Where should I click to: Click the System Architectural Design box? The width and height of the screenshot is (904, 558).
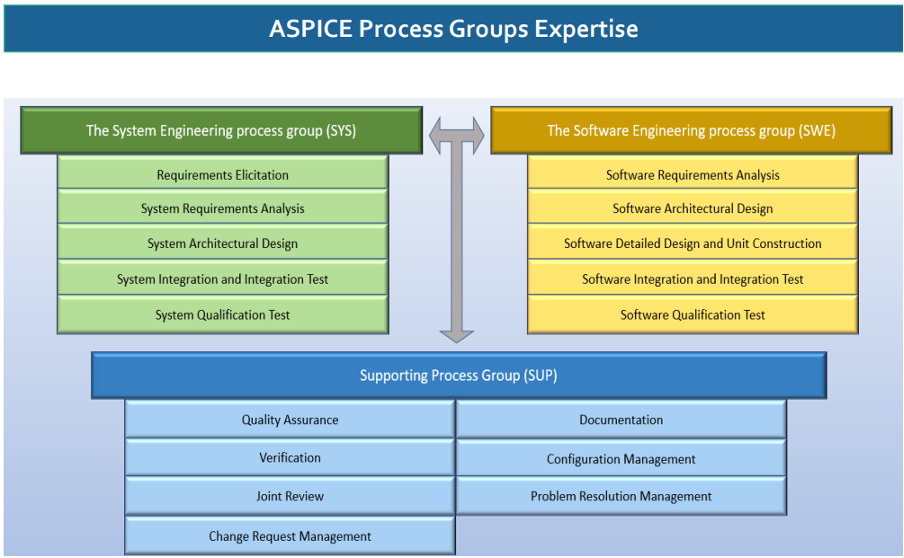coord(223,244)
